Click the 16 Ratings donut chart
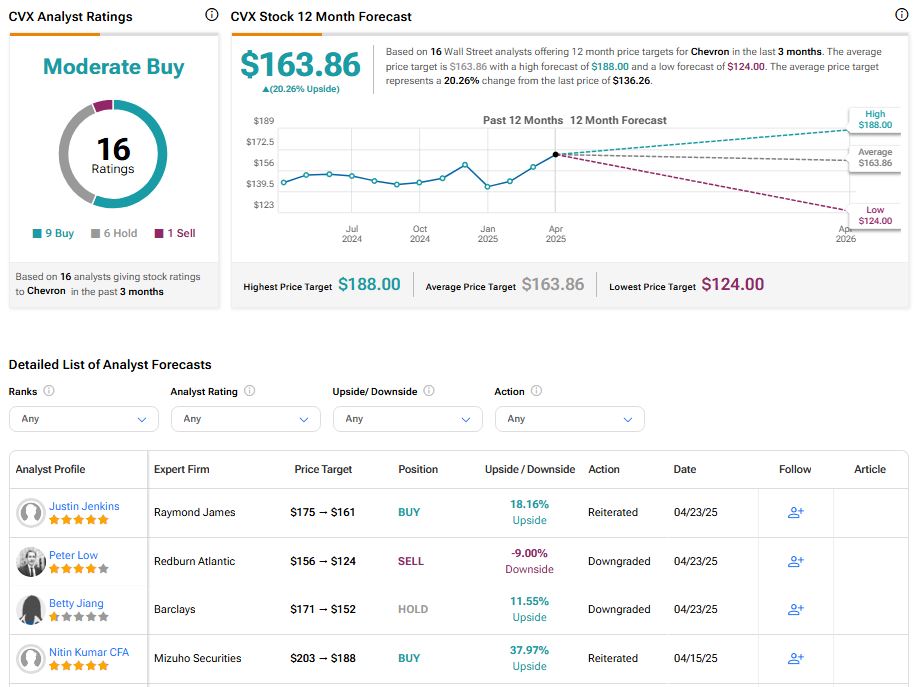Viewport: 920px width, 687px height. [113, 154]
